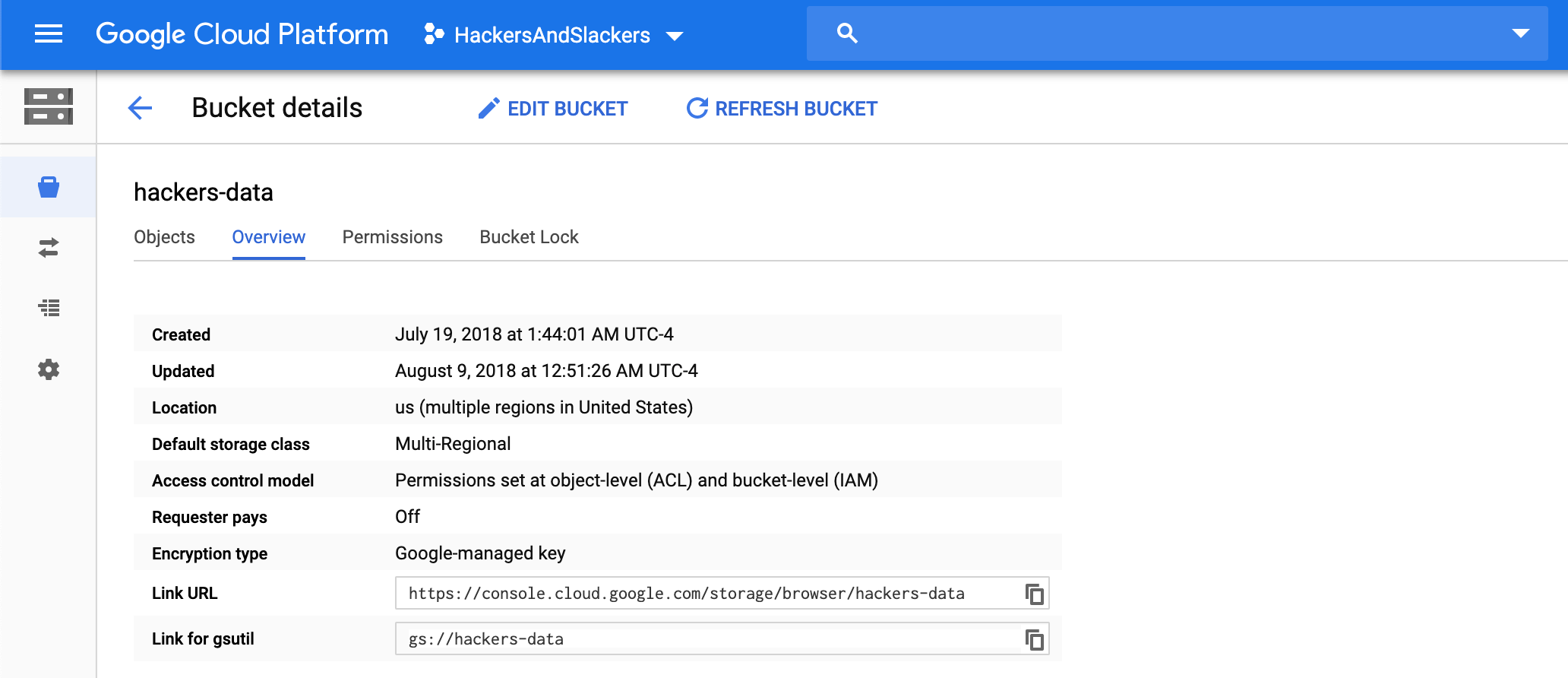This screenshot has width=1568, height=678.
Task: Click the hackers-data bucket name heading
Action: point(204,192)
